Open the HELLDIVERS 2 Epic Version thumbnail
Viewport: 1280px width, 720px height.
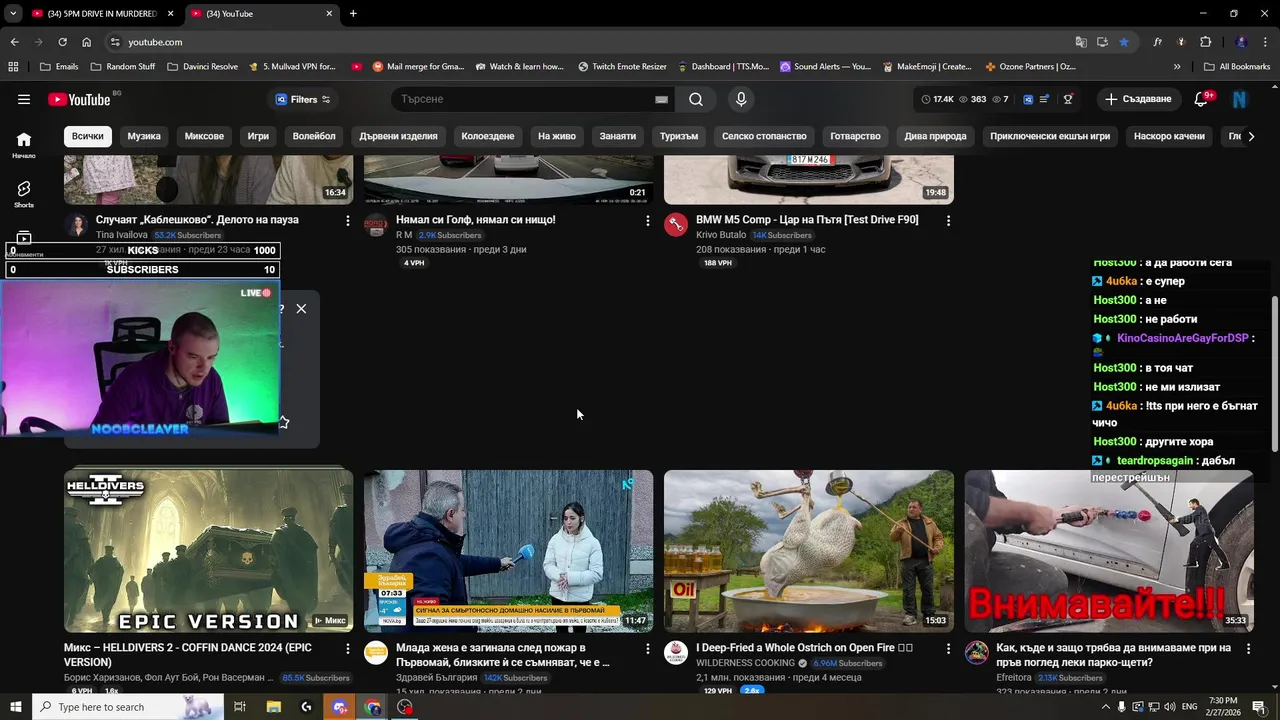[x=208, y=551]
